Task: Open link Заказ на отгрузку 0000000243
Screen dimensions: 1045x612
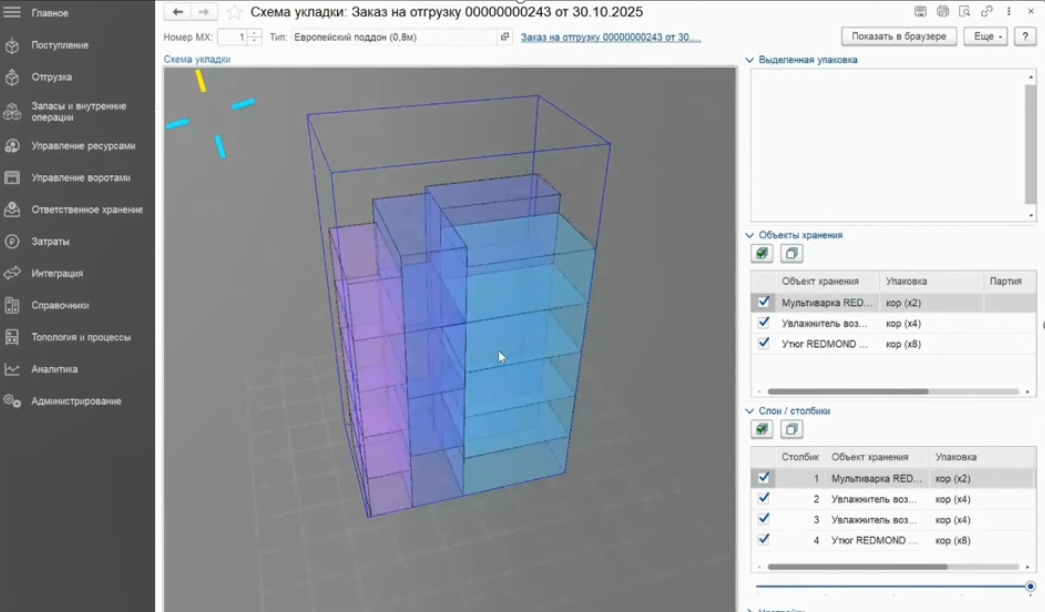Action: pos(610,37)
